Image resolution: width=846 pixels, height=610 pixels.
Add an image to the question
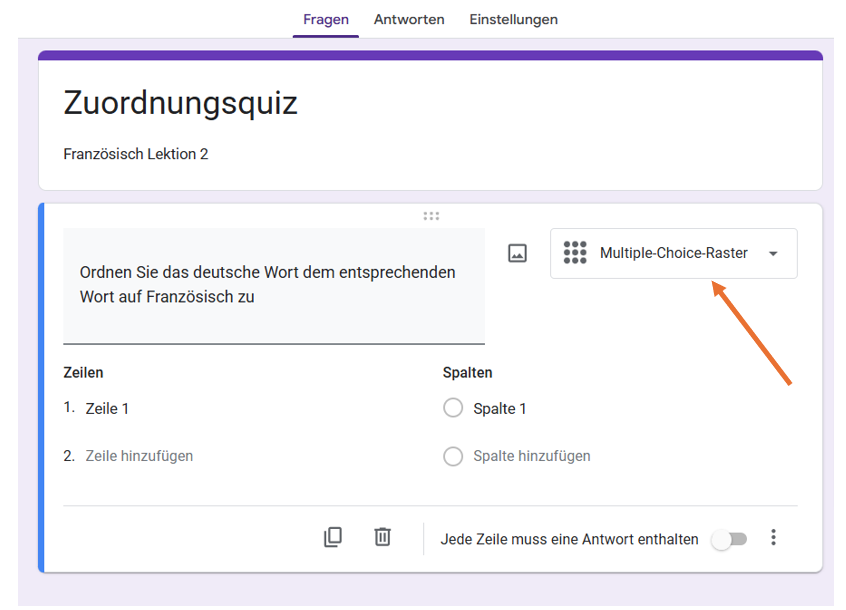pos(517,253)
